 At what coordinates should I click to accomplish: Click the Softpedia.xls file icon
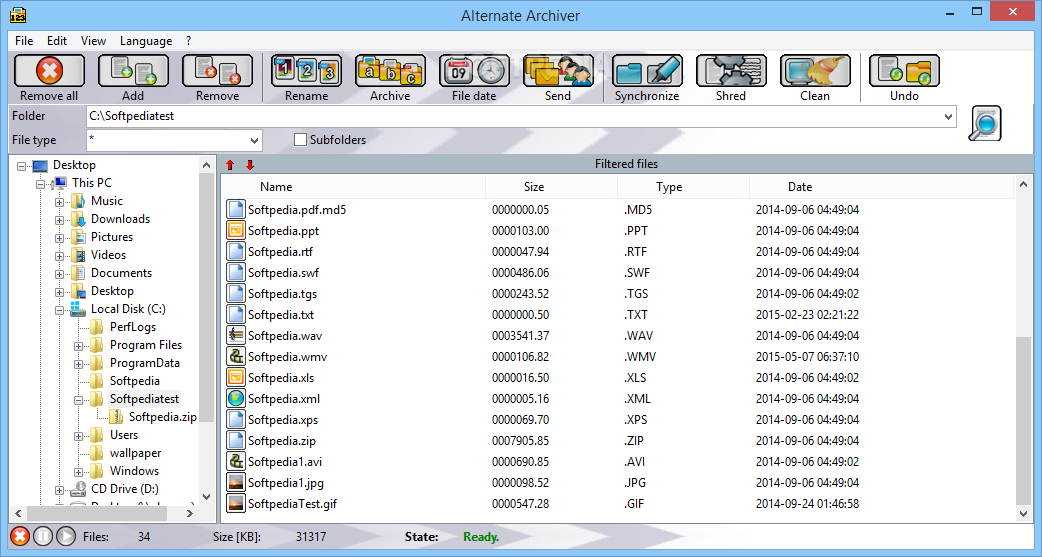click(236, 378)
